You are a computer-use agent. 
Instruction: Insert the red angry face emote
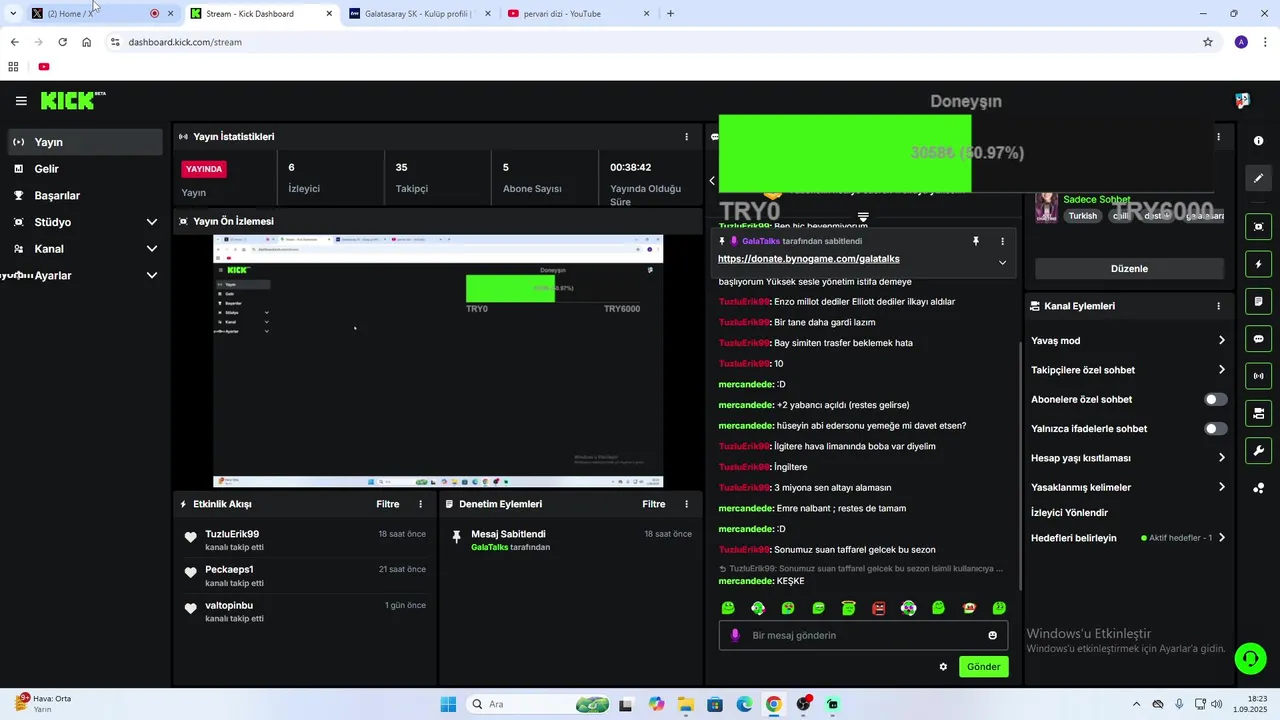click(879, 608)
